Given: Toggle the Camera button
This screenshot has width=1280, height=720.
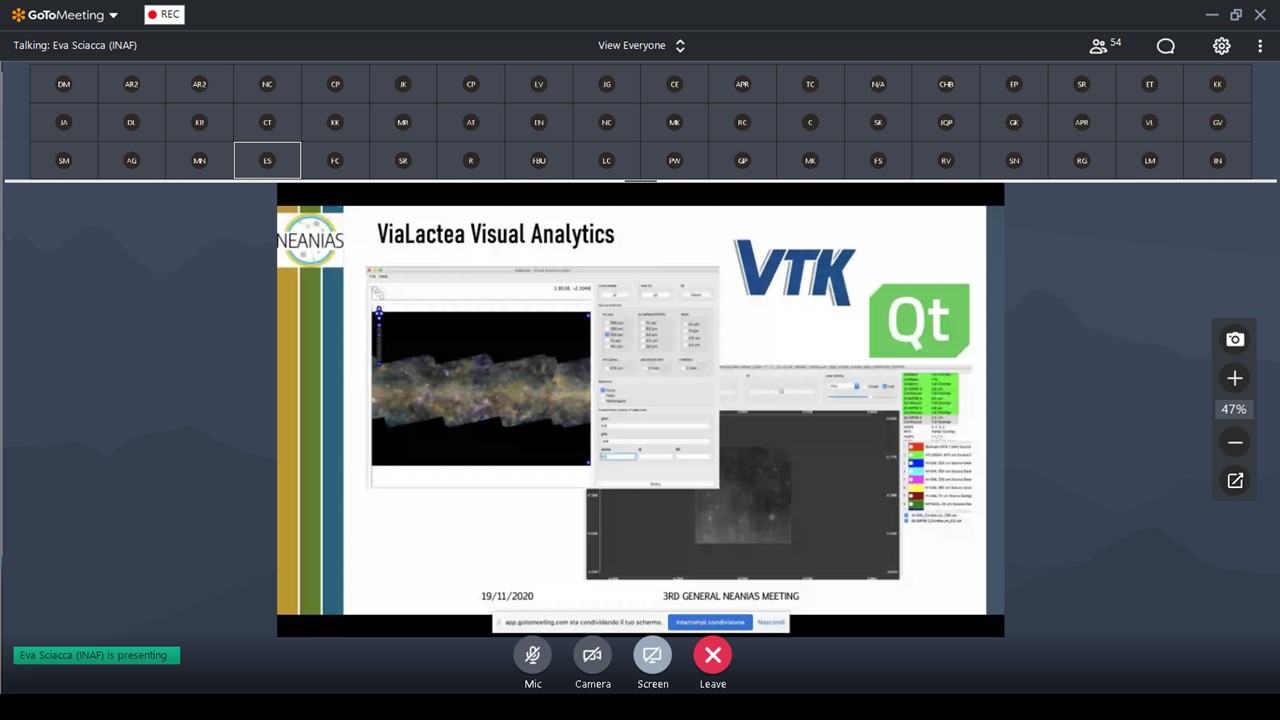Looking at the screenshot, I should click(592, 655).
